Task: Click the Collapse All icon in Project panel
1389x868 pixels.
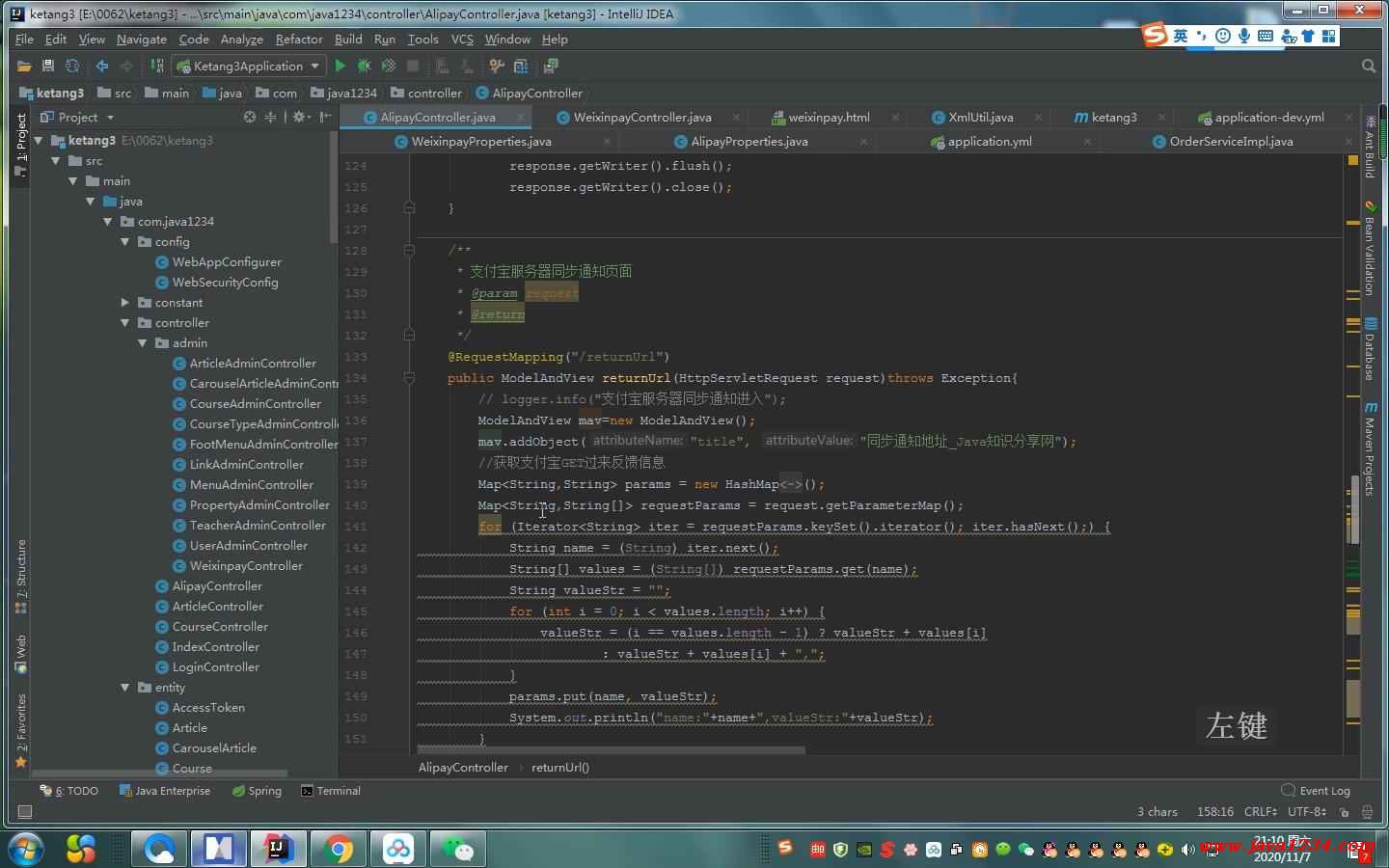Action: pyautogui.click(x=271, y=117)
